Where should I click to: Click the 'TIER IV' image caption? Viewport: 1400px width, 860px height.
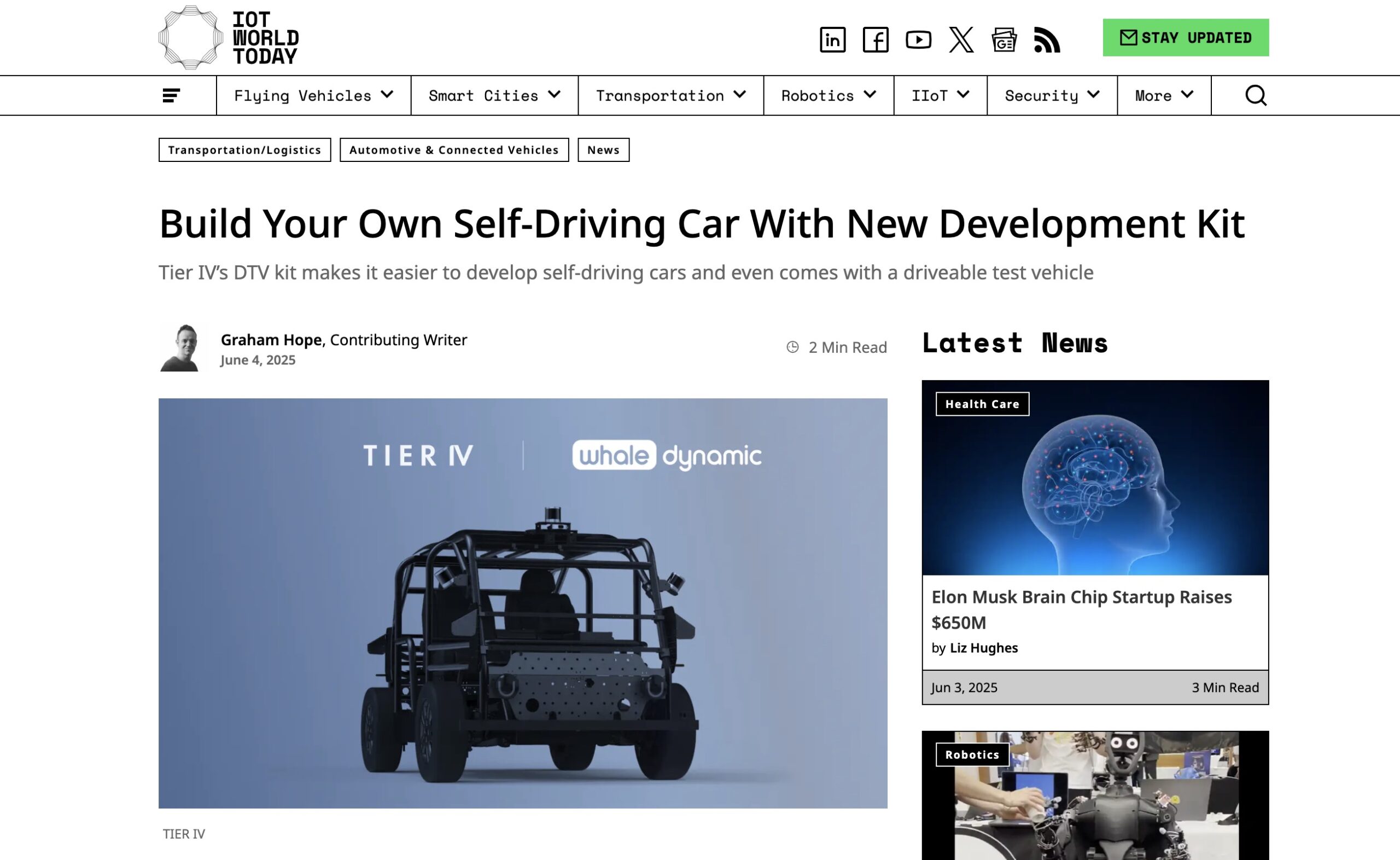click(184, 834)
